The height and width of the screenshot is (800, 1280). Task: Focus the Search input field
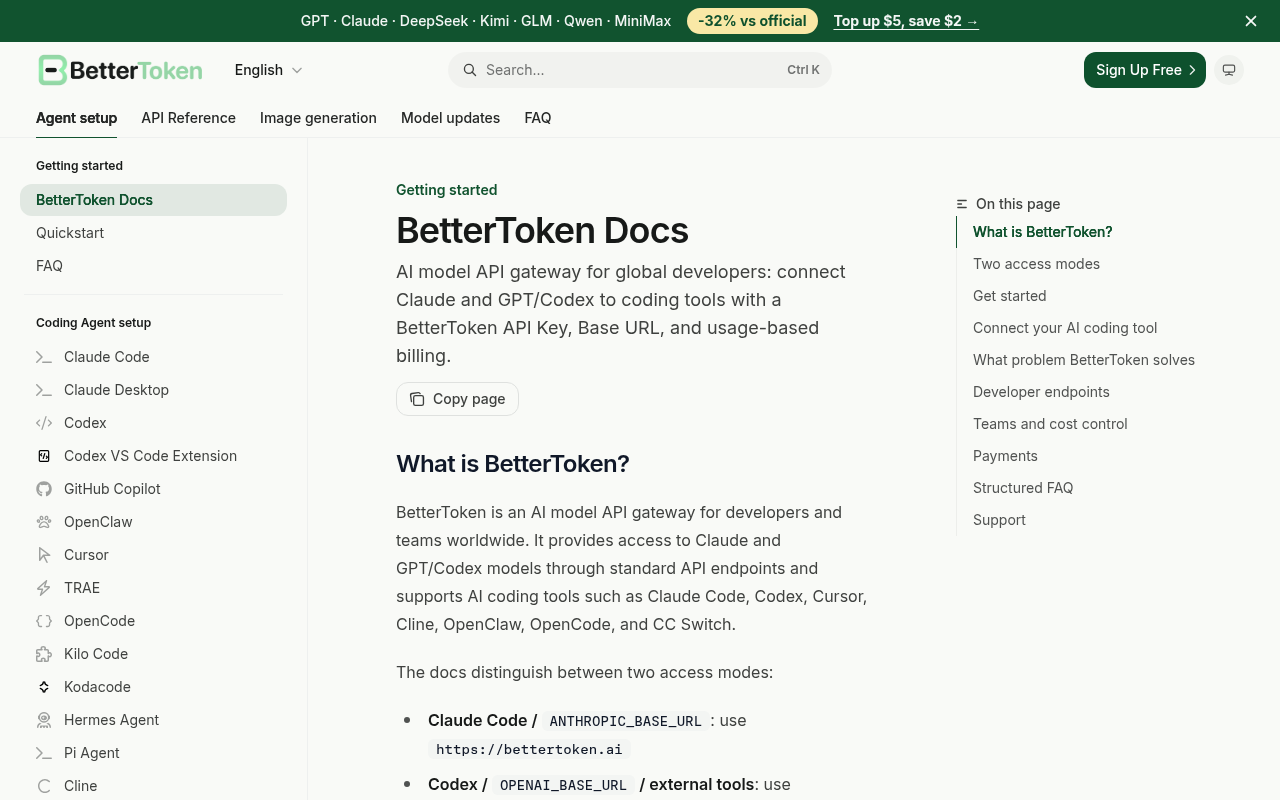click(x=640, y=70)
